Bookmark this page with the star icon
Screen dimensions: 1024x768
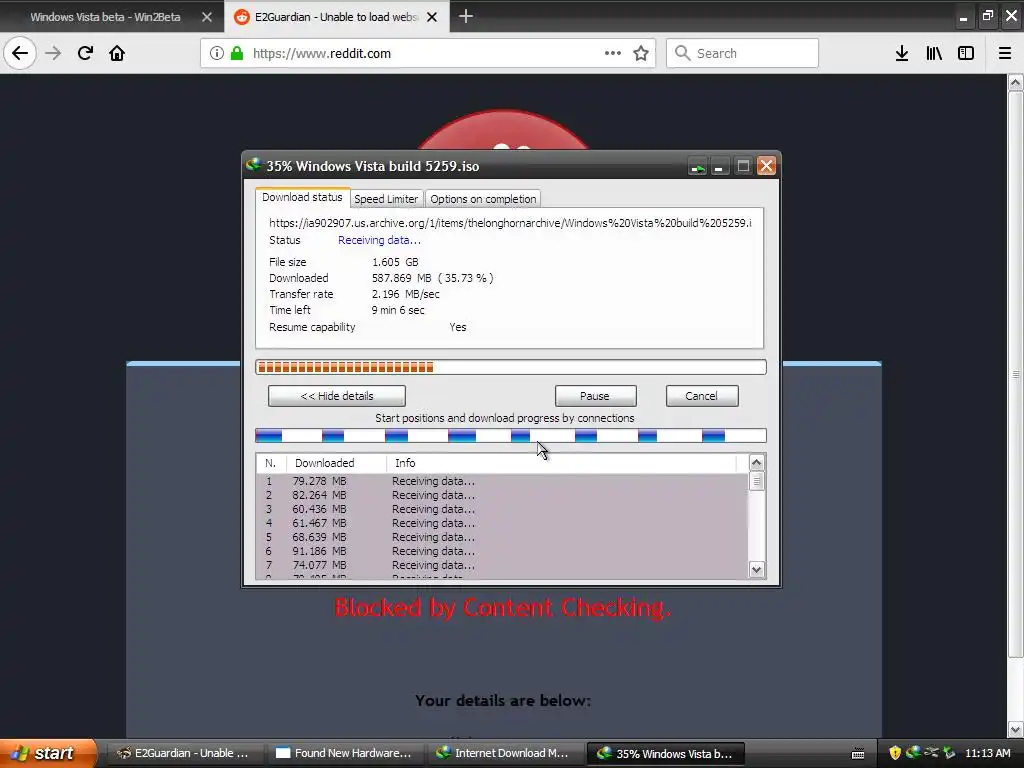(641, 53)
